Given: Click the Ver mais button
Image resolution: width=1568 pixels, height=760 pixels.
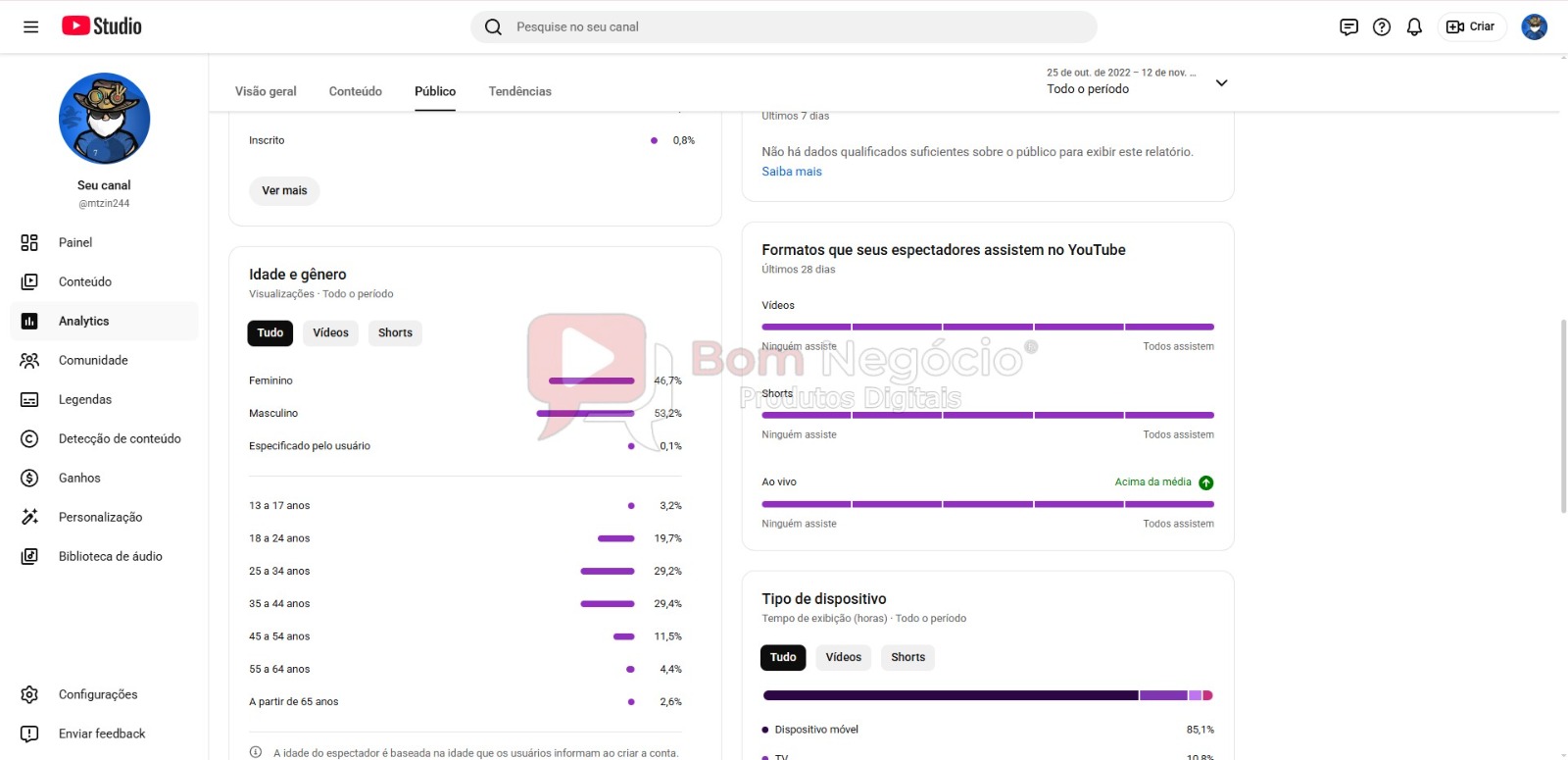Looking at the screenshot, I should [284, 190].
